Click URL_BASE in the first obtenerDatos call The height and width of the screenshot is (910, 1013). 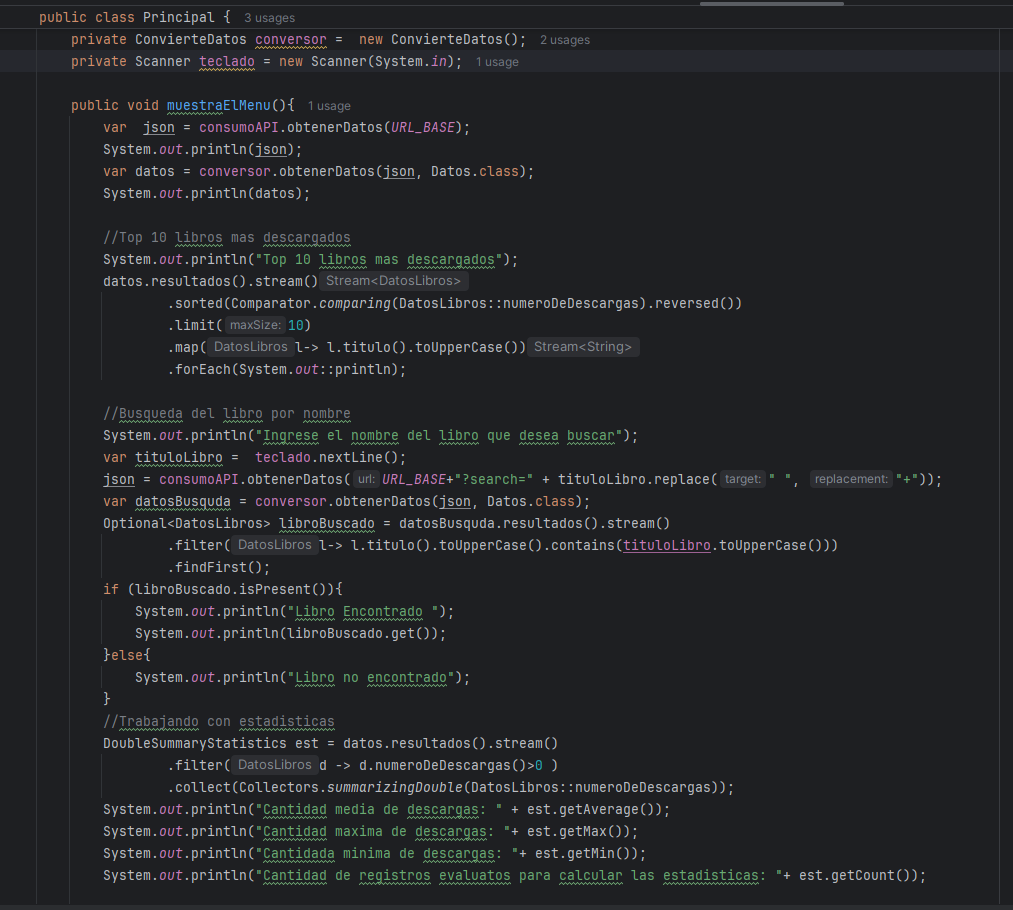click(423, 127)
